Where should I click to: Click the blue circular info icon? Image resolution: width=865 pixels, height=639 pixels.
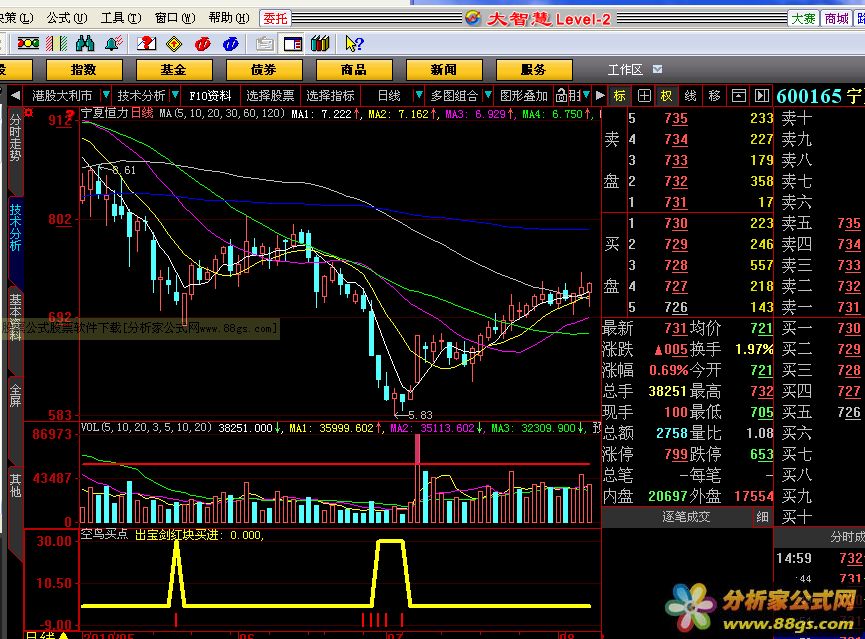(231, 44)
